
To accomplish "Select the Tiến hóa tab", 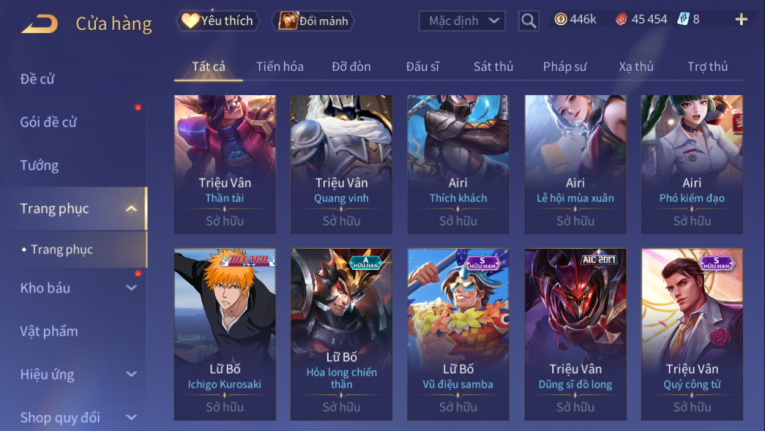I will pyautogui.click(x=280, y=66).
